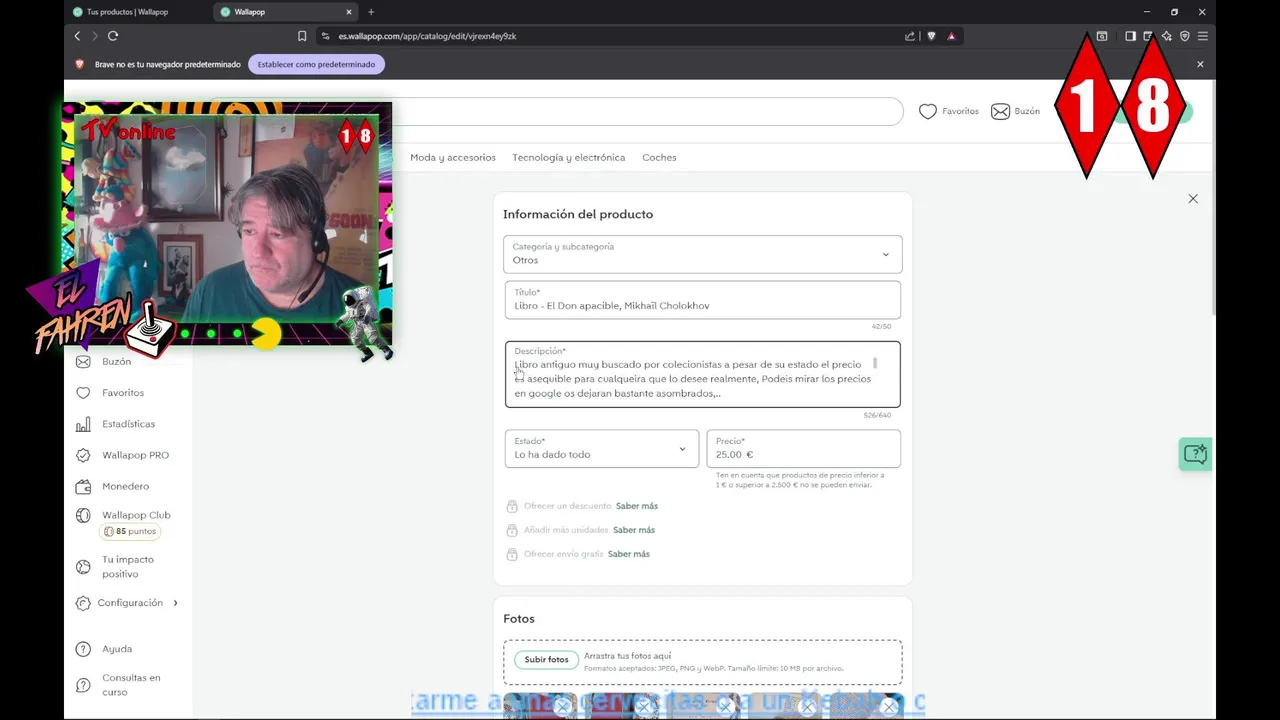This screenshot has height=720, width=1280.
Task: Close the product edit form
Action: tap(1193, 199)
